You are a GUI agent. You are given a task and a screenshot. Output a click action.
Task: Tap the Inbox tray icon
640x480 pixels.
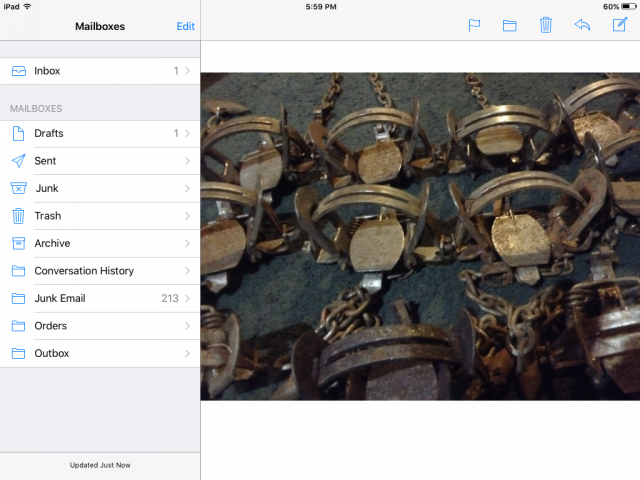coord(19,71)
